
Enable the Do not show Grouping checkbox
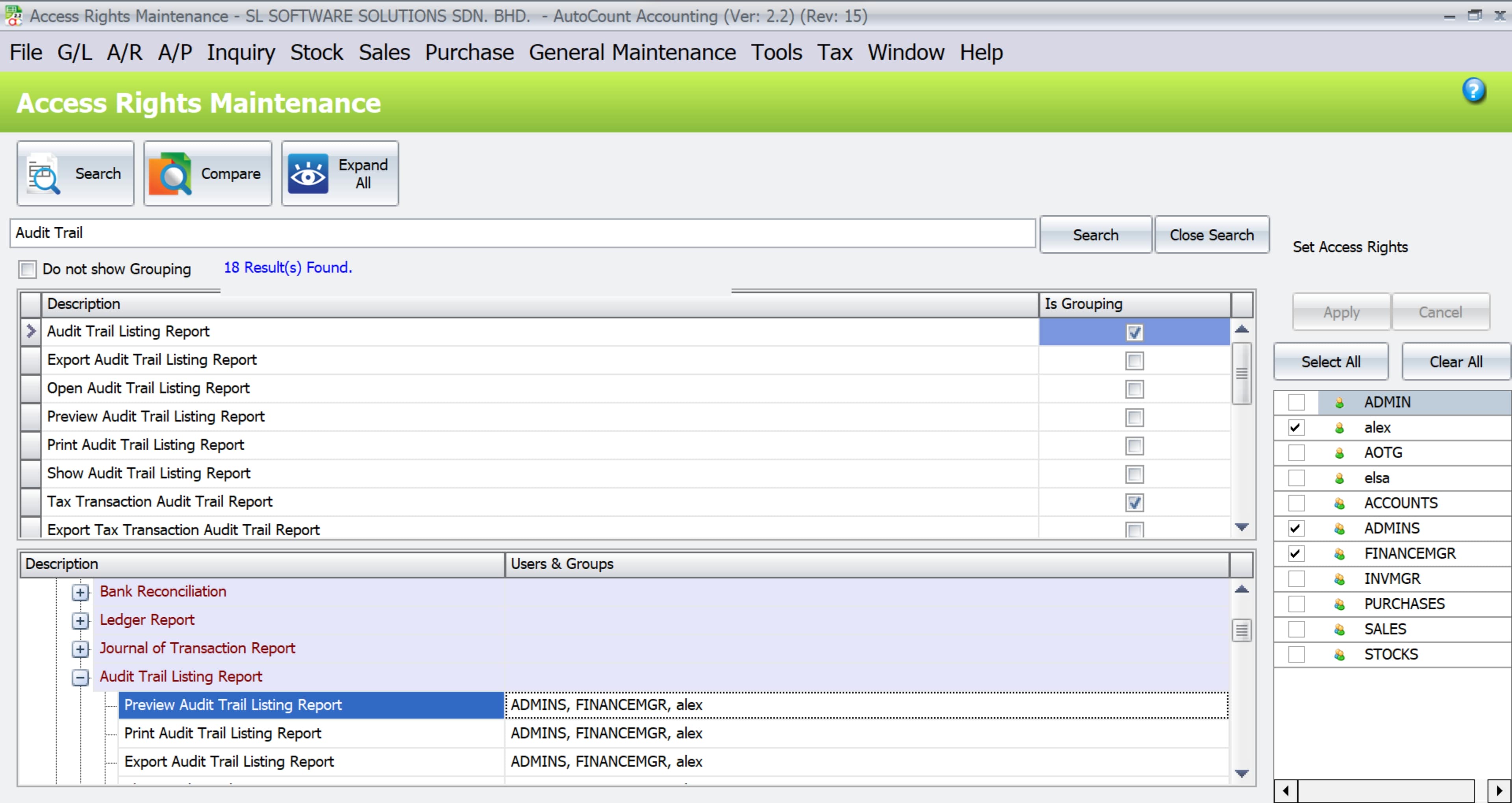click(x=27, y=269)
